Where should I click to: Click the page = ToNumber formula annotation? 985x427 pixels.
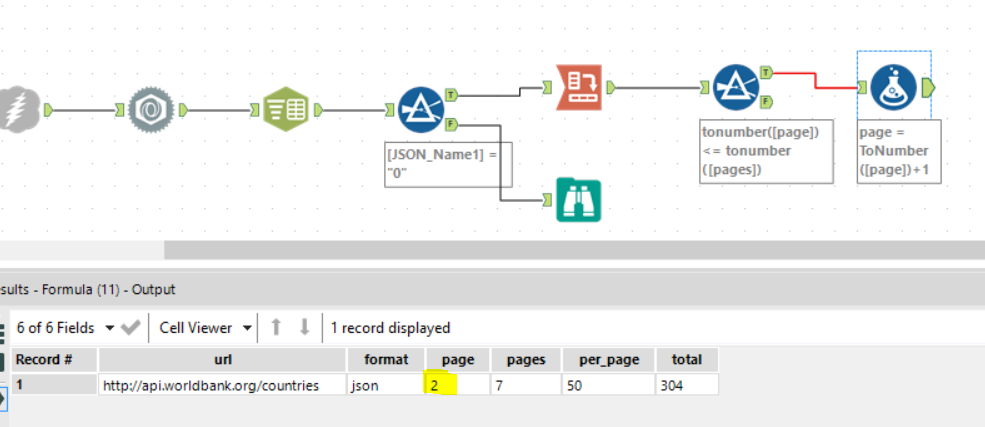[899, 151]
